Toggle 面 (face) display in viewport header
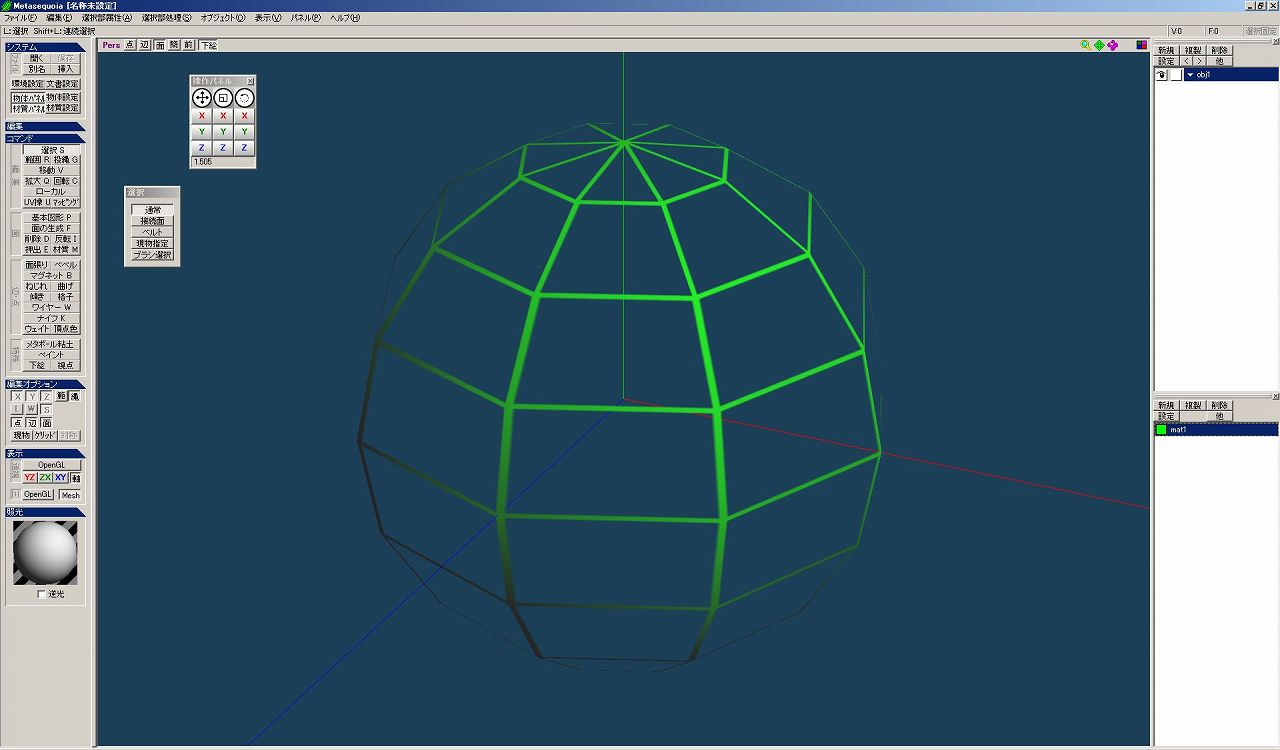 (x=159, y=45)
